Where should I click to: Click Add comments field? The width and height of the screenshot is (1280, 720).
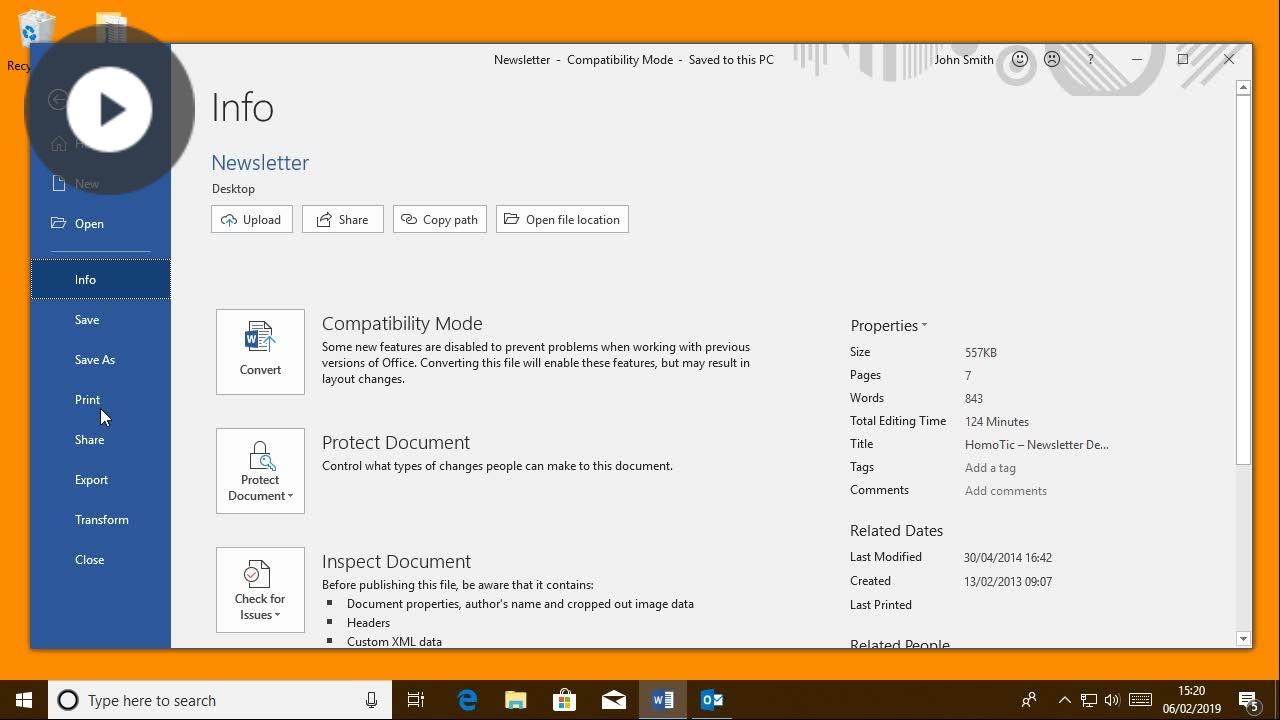(x=1006, y=491)
